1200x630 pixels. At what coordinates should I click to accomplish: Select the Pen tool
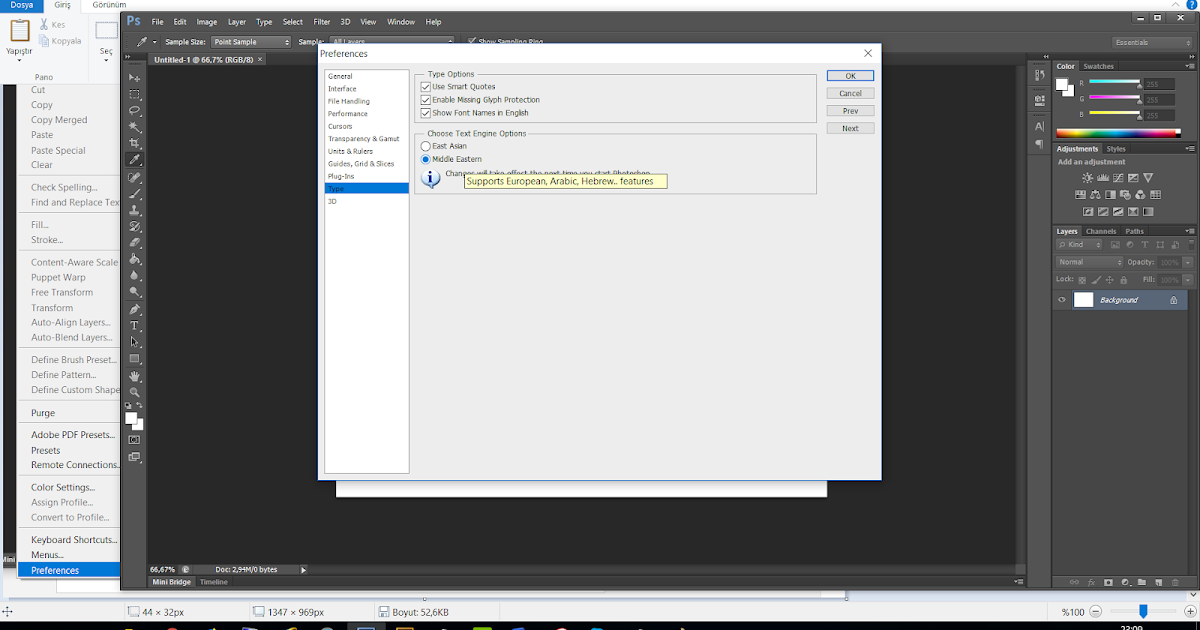coord(134,309)
